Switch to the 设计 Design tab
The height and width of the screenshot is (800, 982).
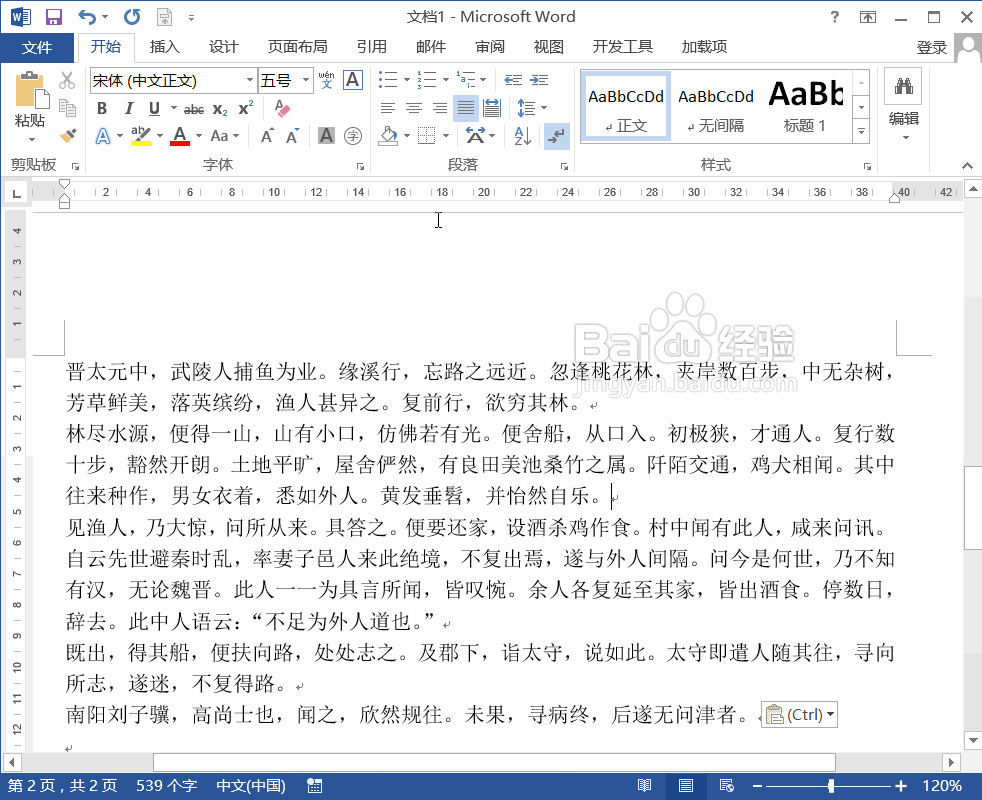[x=224, y=47]
